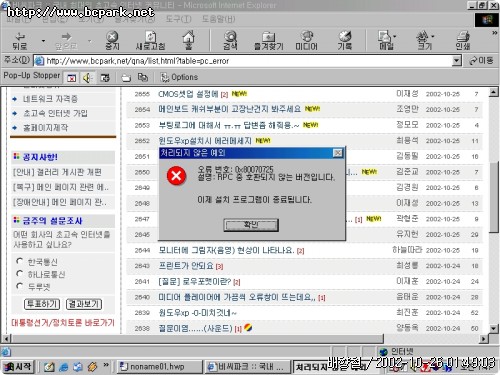Click the 확인 button in the error dialog
Viewport: 500px width, 375px height.
[x=251, y=225]
